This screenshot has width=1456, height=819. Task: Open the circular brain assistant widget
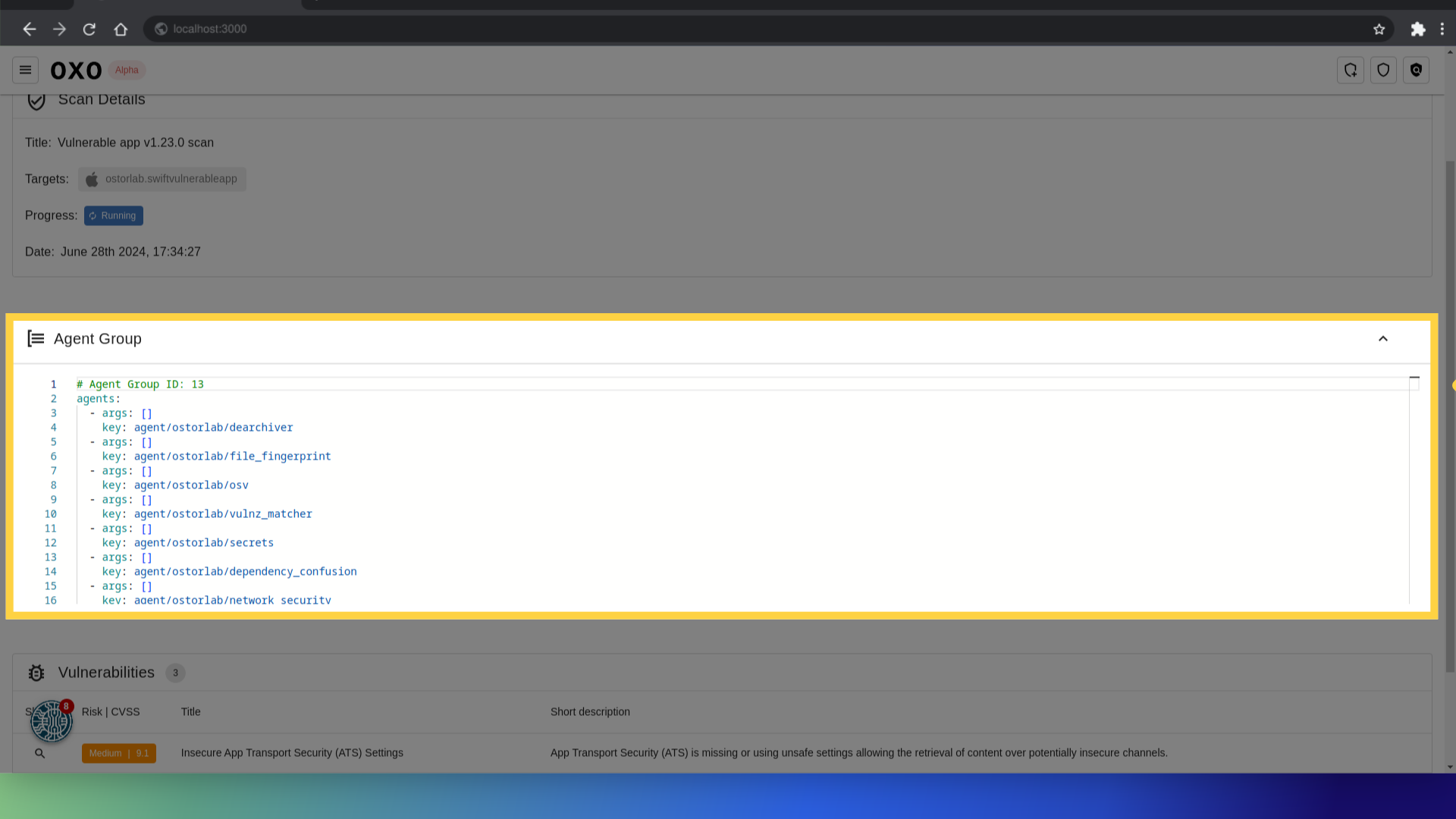(x=51, y=720)
